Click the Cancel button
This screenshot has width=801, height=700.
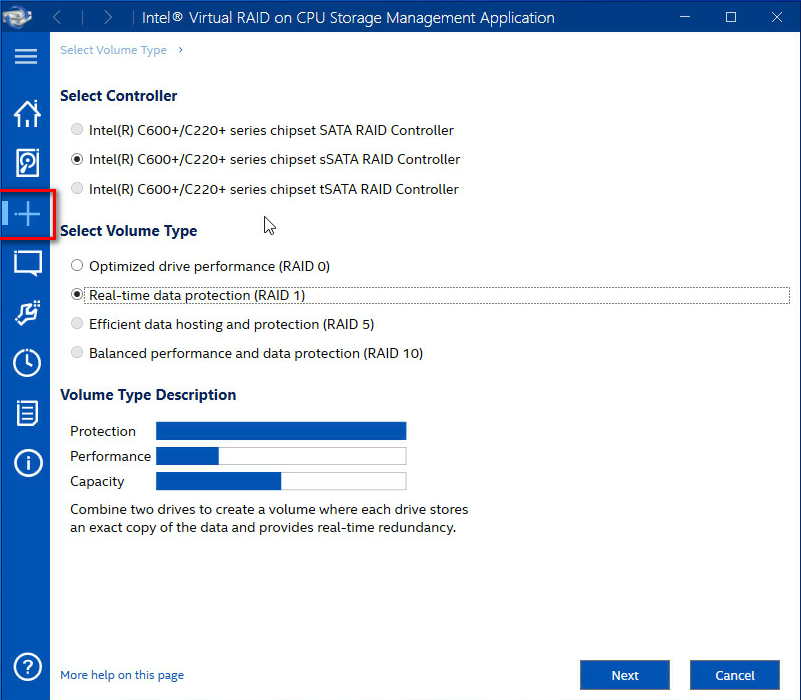[x=735, y=675]
